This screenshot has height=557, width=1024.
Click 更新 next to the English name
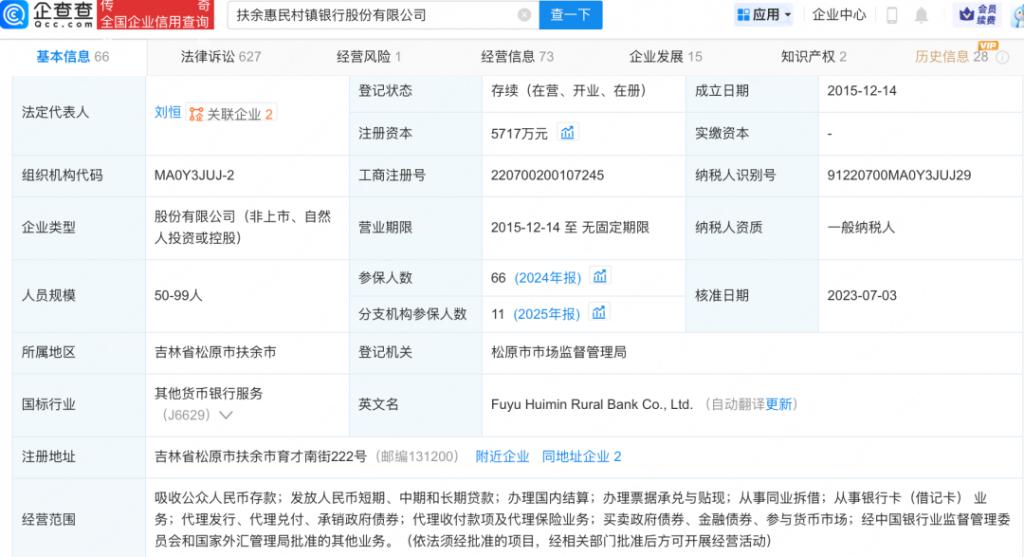click(x=779, y=404)
